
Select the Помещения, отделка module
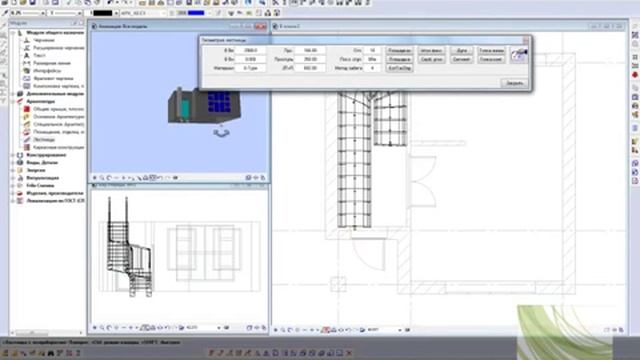coord(58,132)
